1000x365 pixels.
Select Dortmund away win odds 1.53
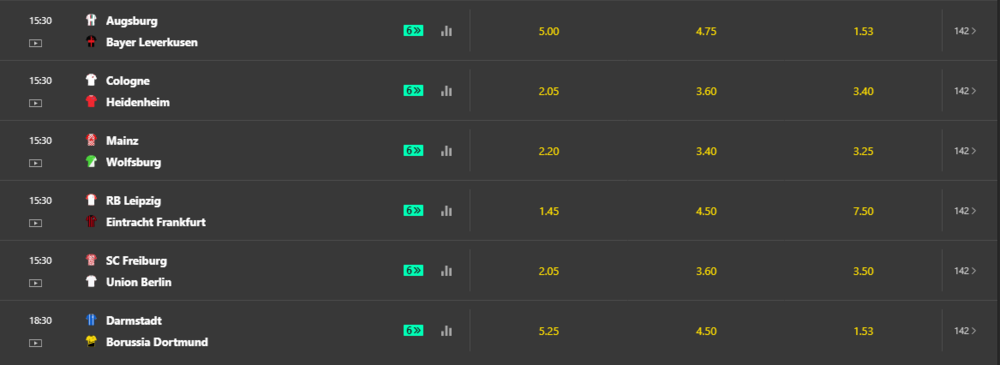coord(864,331)
